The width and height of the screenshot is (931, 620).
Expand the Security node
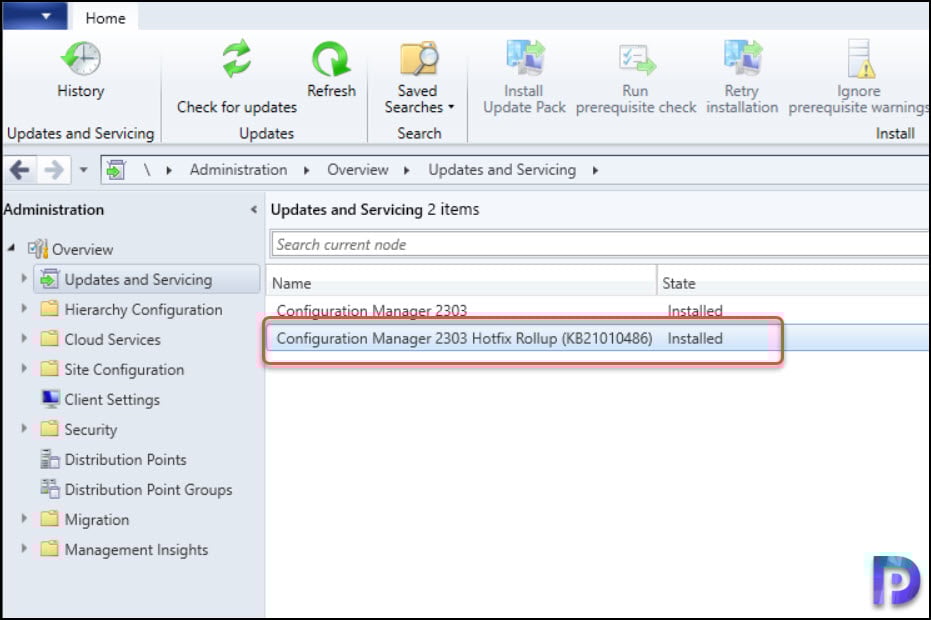pos(24,428)
